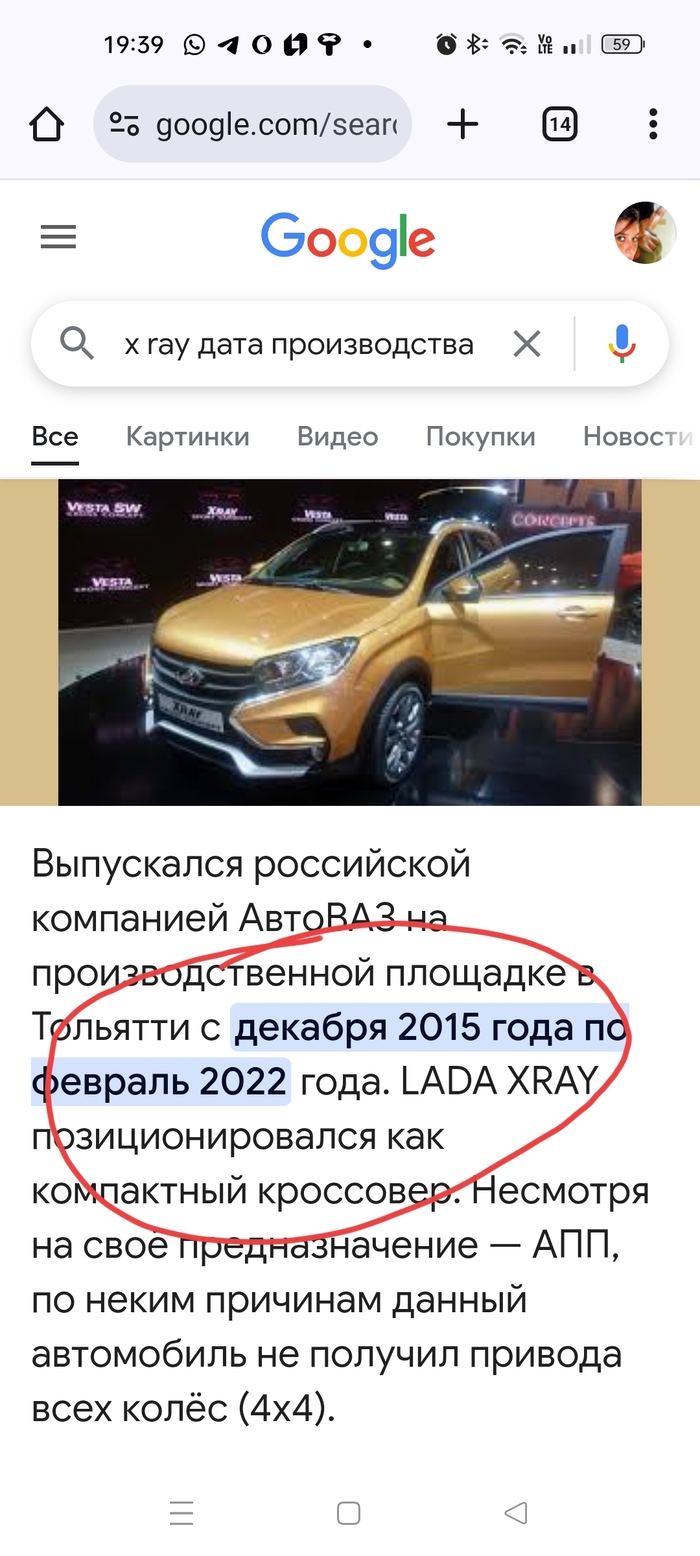
Task: Switch to the Видео tab
Action: coord(337,437)
